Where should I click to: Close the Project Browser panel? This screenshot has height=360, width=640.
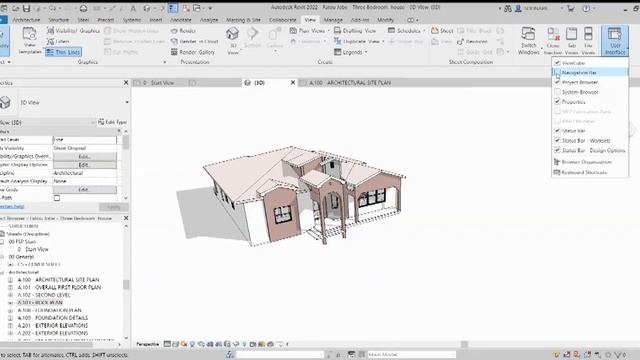pos(126,218)
